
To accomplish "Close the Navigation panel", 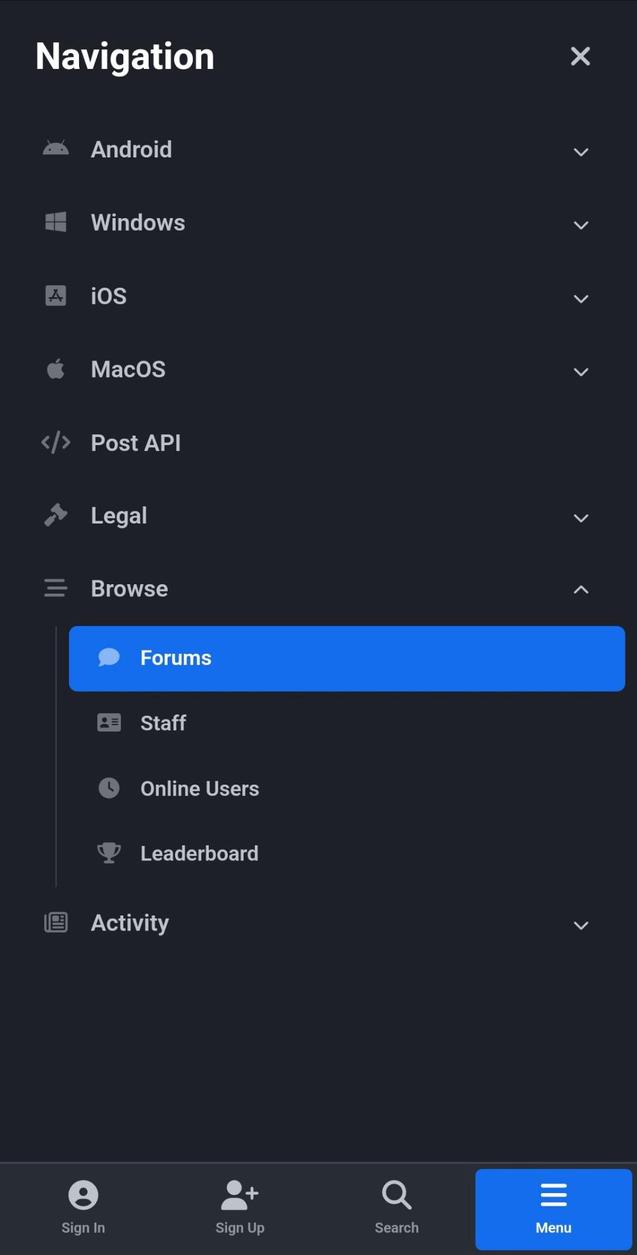I will click(x=580, y=56).
